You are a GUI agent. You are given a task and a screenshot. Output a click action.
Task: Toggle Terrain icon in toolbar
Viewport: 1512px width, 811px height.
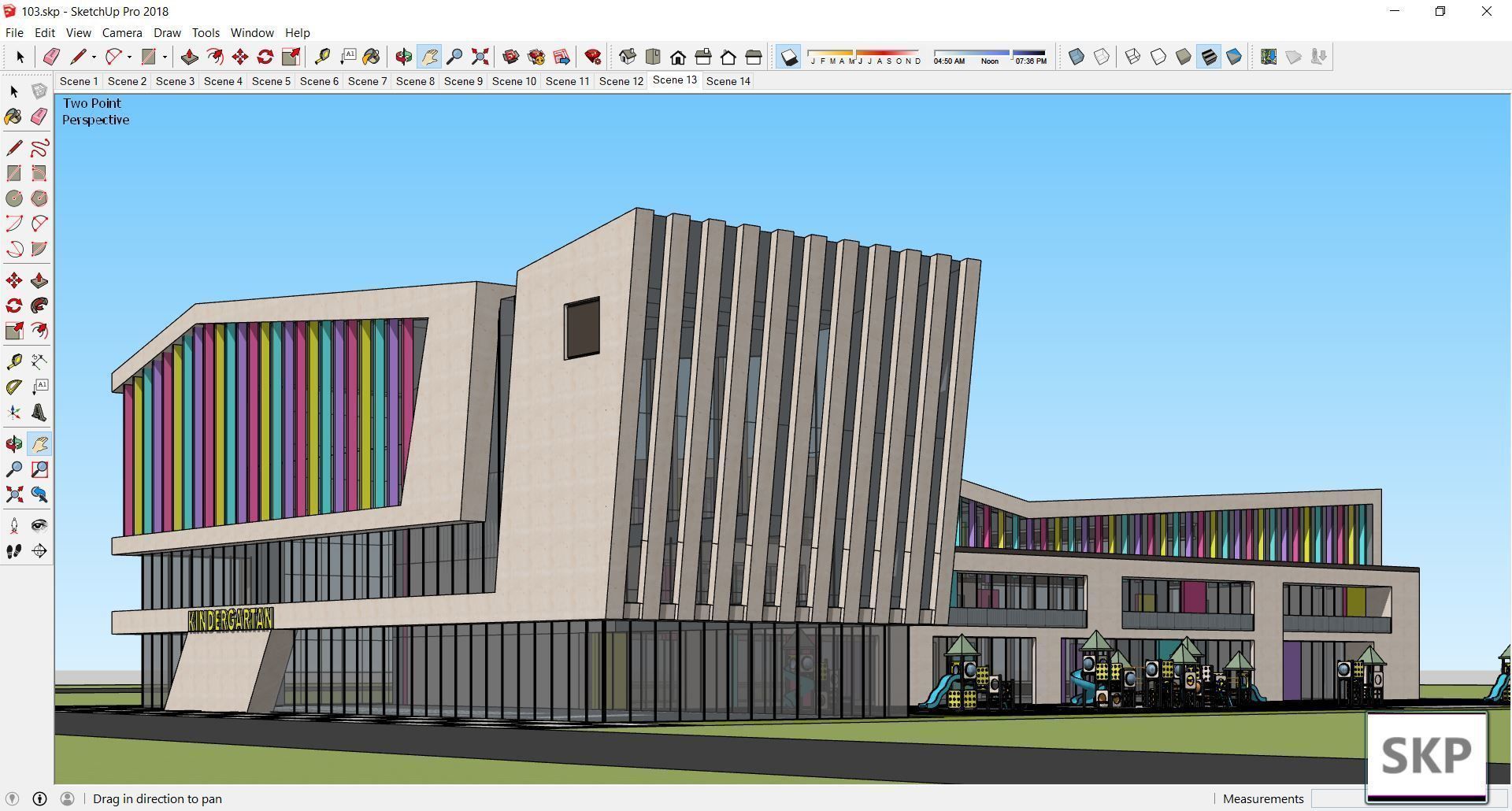pos(1293,57)
